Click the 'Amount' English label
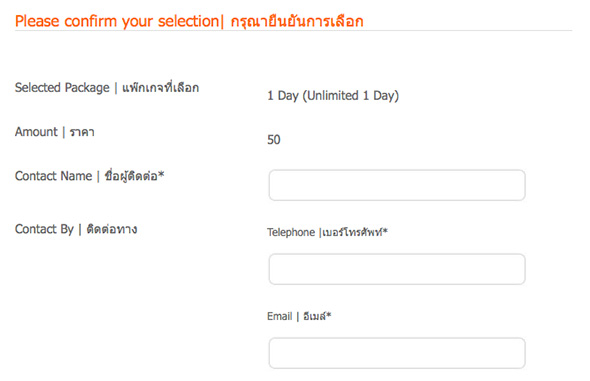590x381 pixels. pos(36,132)
